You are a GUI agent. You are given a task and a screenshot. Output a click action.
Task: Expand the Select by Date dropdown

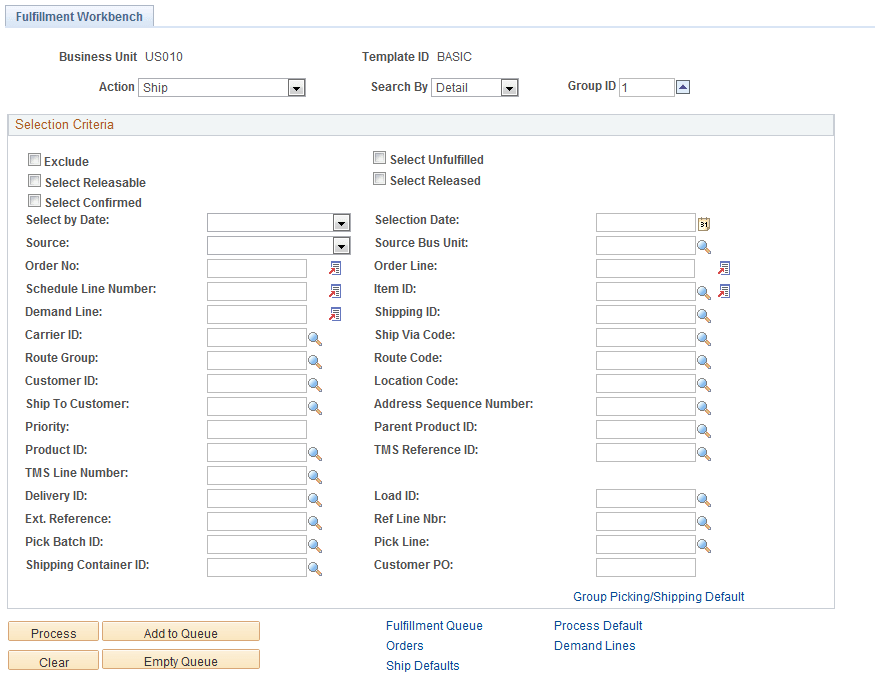[x=341, y=222]
